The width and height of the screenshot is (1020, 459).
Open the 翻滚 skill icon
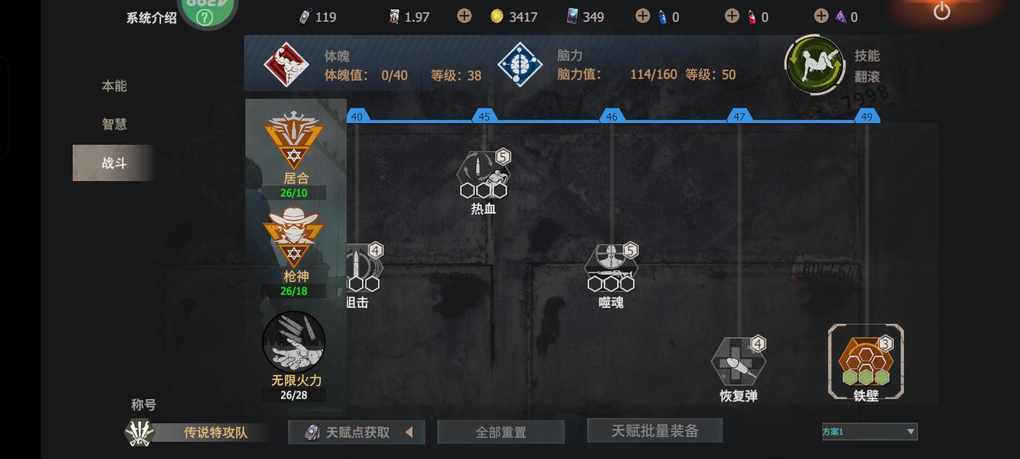(814, 65)
